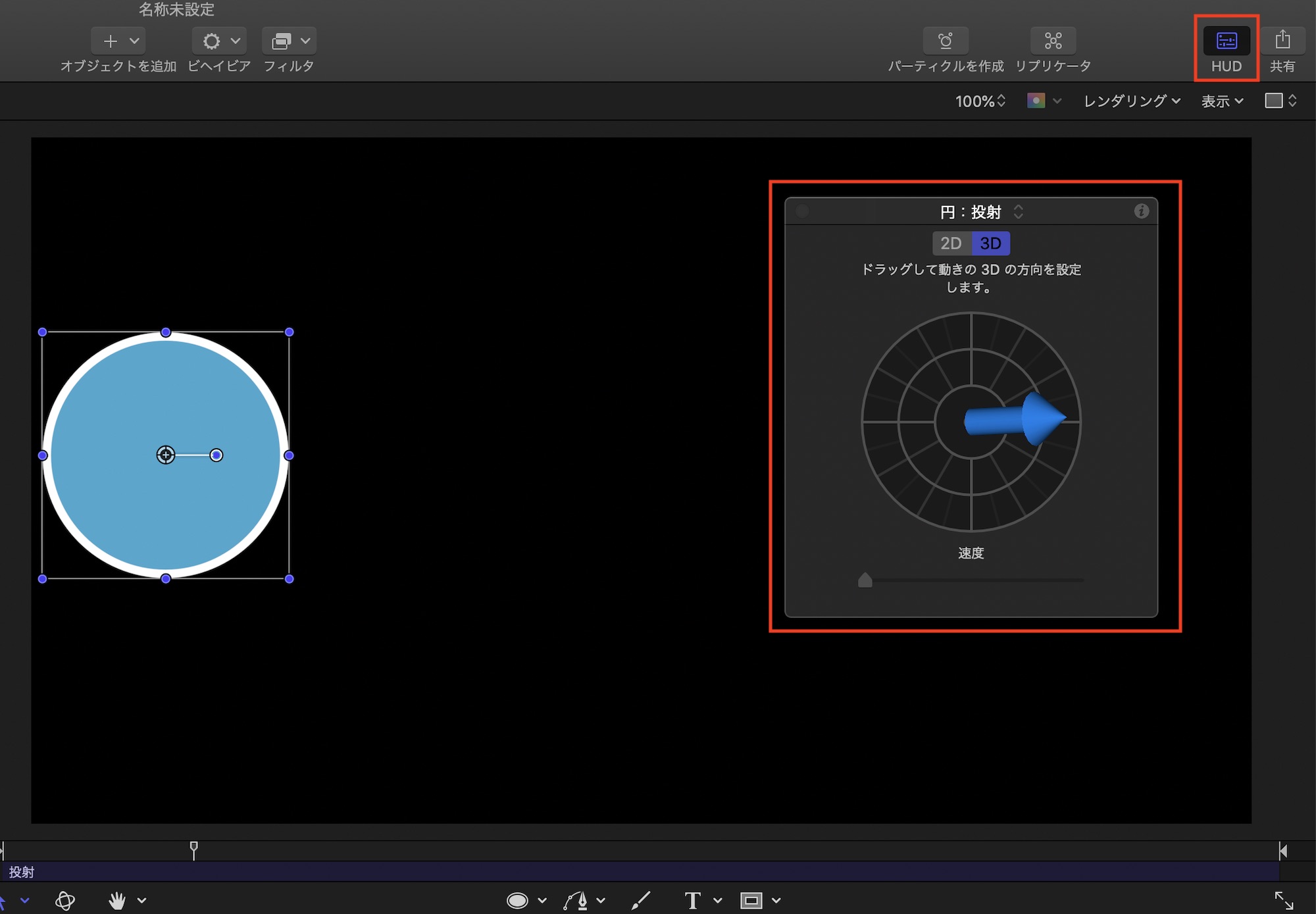Switch HUD to 3D mode
The image size is (1316, 914).
click(x=990, y=243)
